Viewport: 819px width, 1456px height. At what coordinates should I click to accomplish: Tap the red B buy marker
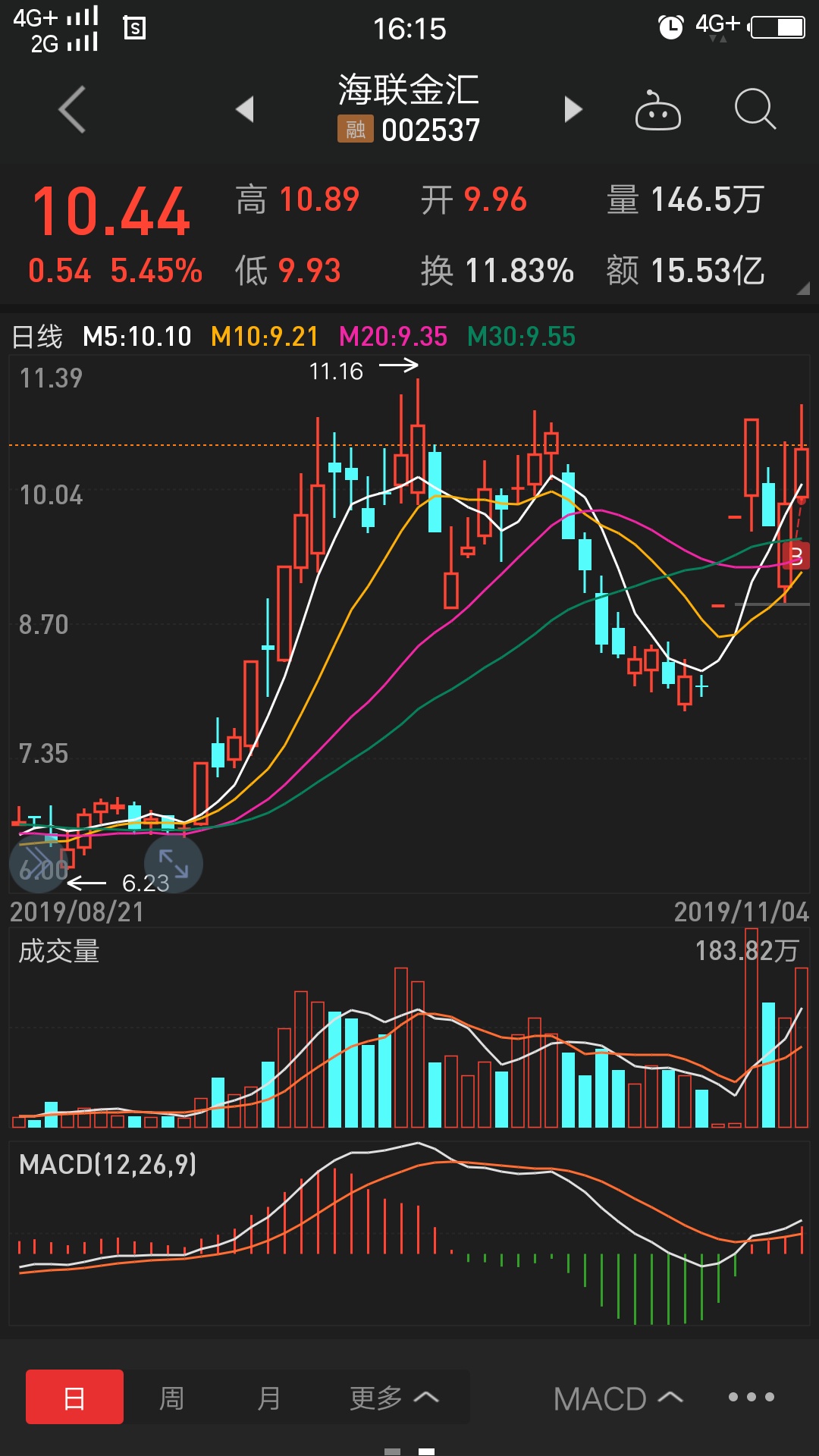point(798,556)
